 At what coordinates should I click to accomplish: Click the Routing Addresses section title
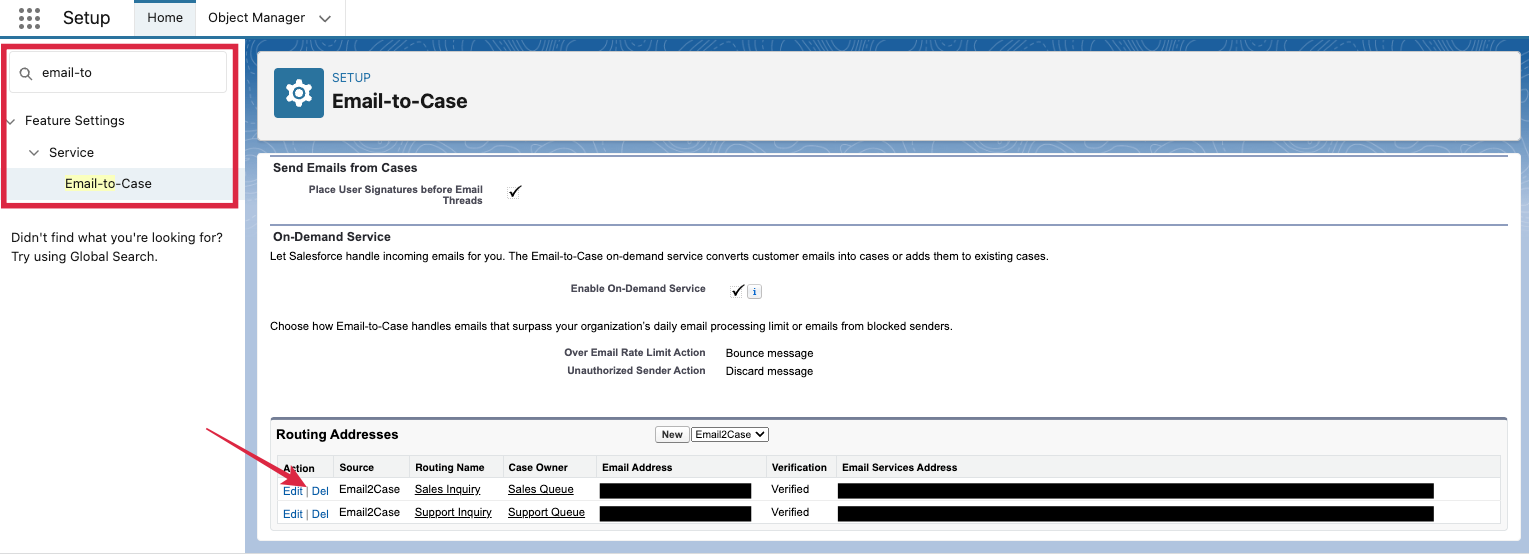(x=337, y=435)
